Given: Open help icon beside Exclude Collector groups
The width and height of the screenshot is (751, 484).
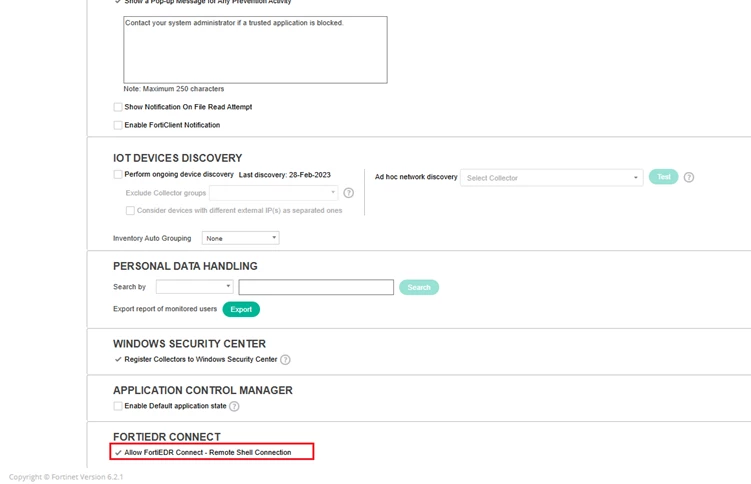Looking at the screenshot, I should click(x=349, y=193).
